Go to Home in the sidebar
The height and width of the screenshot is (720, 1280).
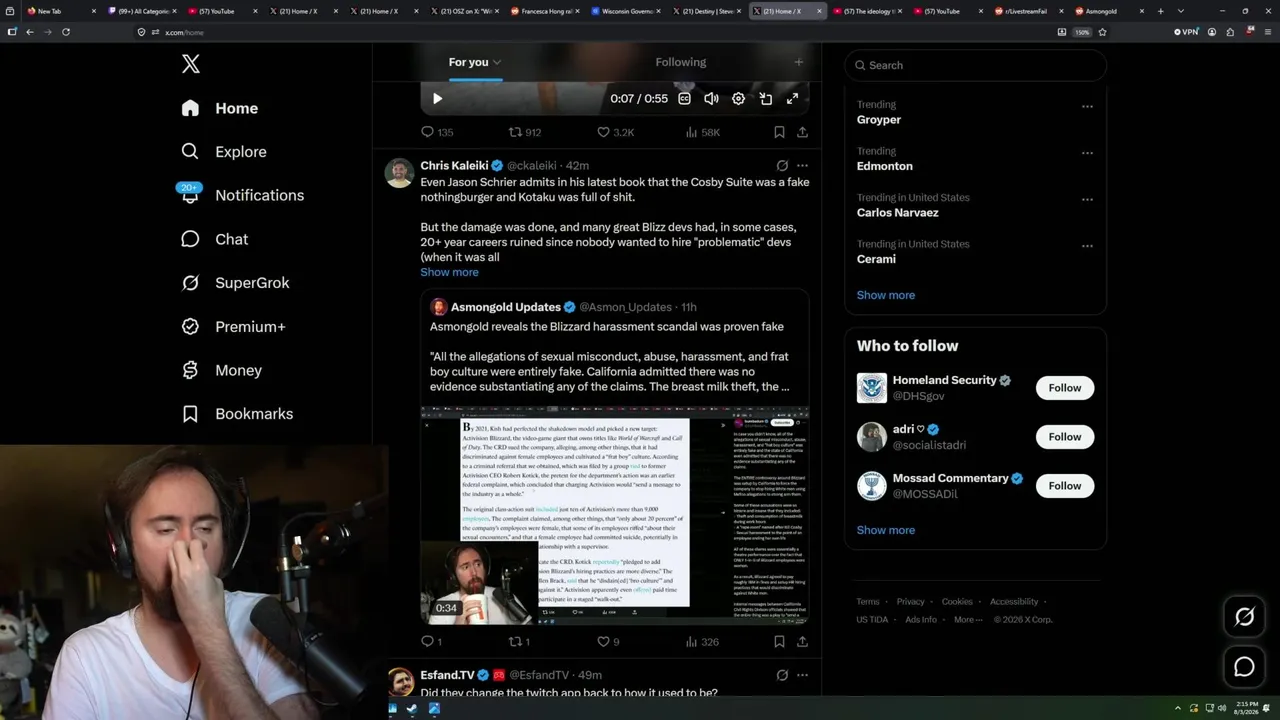(220, 108)
